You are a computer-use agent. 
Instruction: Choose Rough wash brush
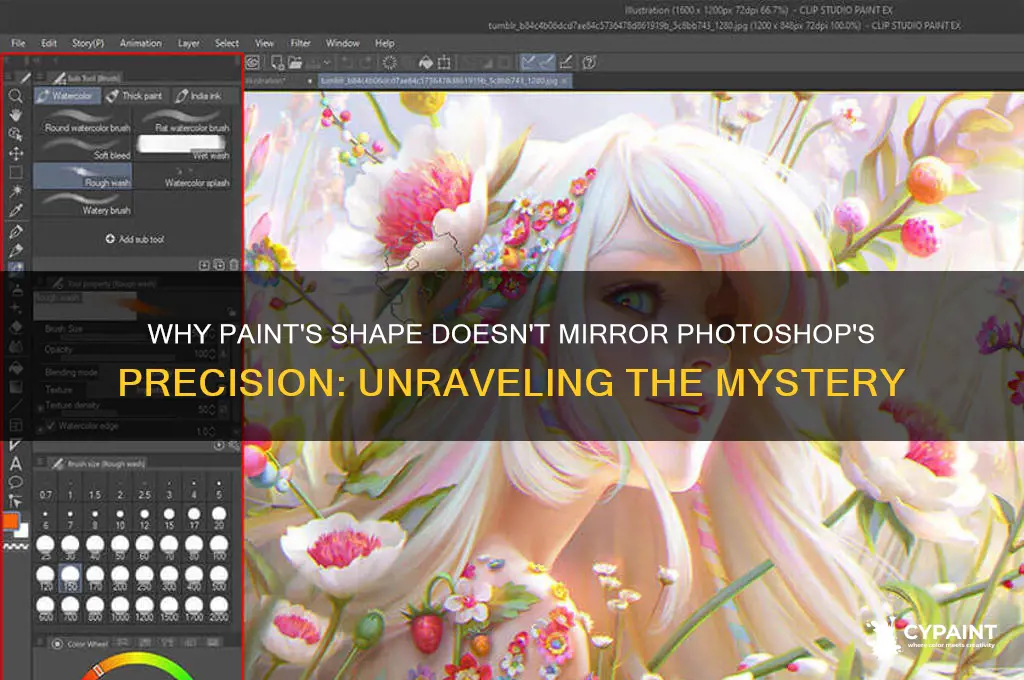click(x=83, y=176)
